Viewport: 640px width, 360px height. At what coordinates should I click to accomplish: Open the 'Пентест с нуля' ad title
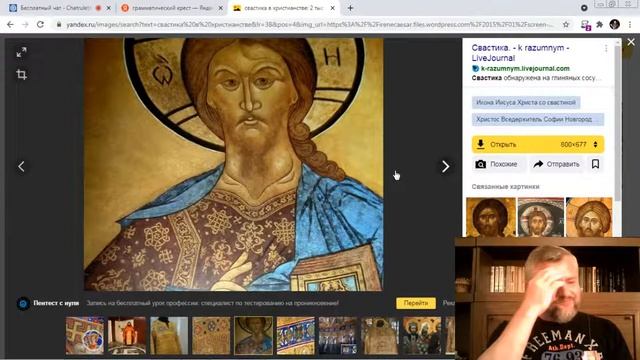tap(56, 303)
